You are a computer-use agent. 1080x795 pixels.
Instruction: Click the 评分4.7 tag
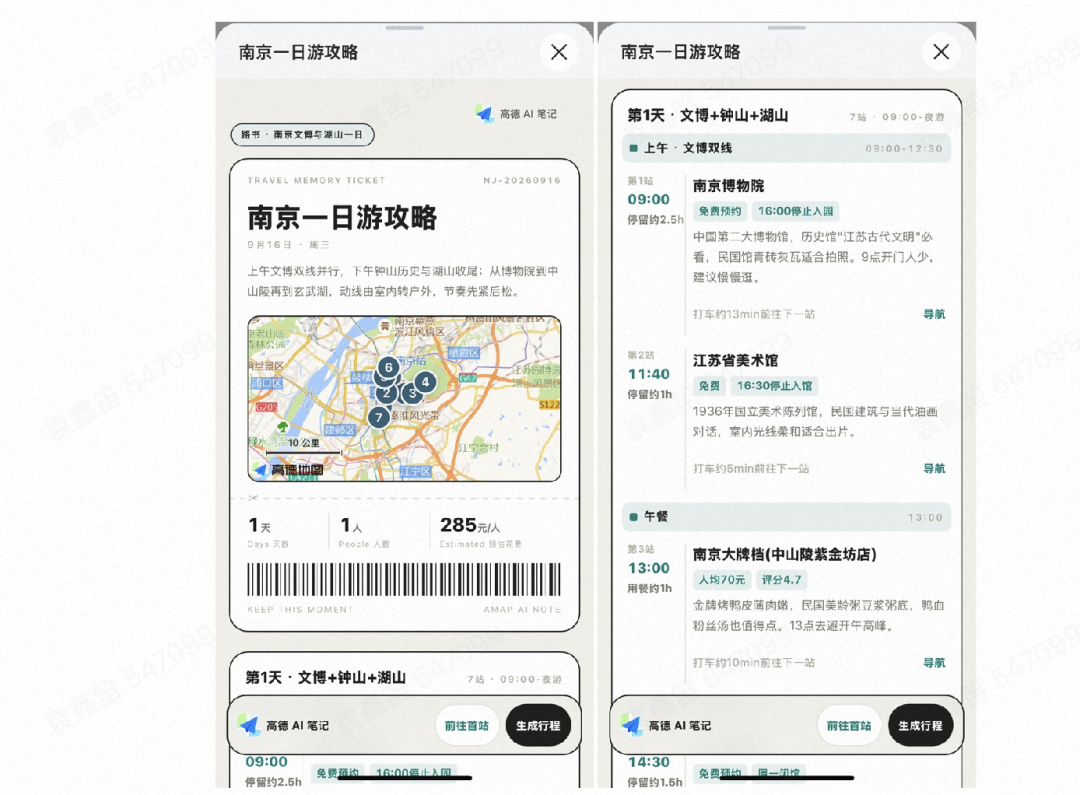[781, 580]
